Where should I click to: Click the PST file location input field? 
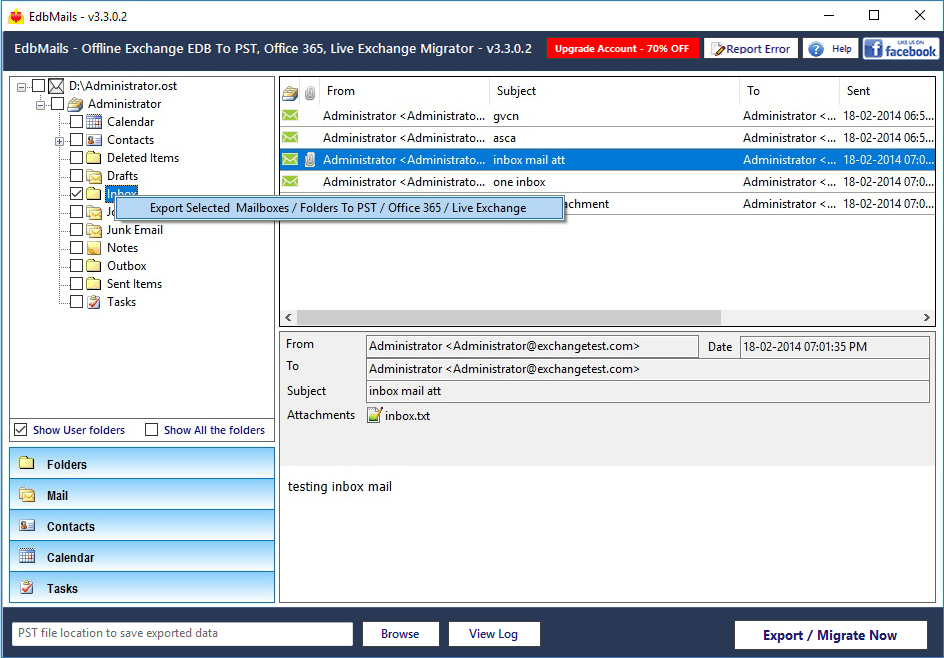pos(180,634)
